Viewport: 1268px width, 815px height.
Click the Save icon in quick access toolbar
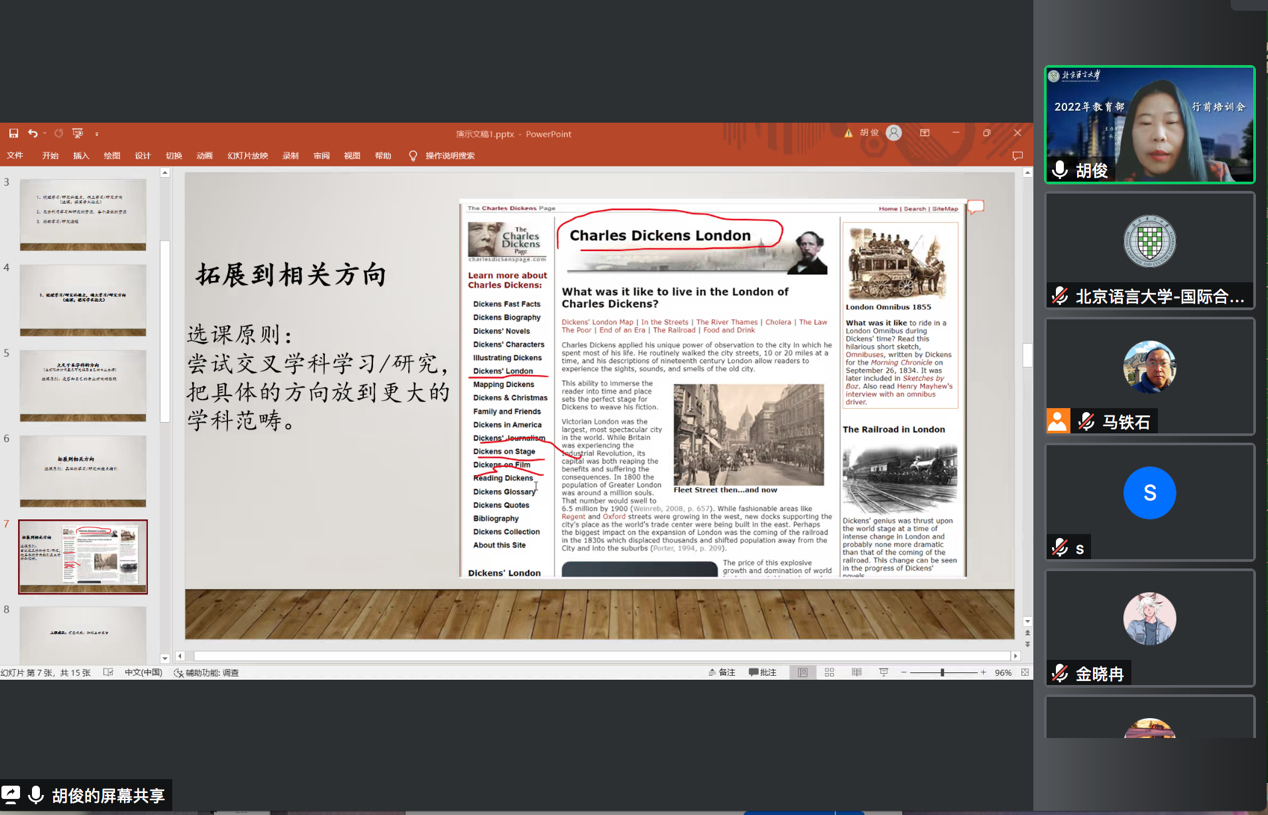tap(13, 133)
